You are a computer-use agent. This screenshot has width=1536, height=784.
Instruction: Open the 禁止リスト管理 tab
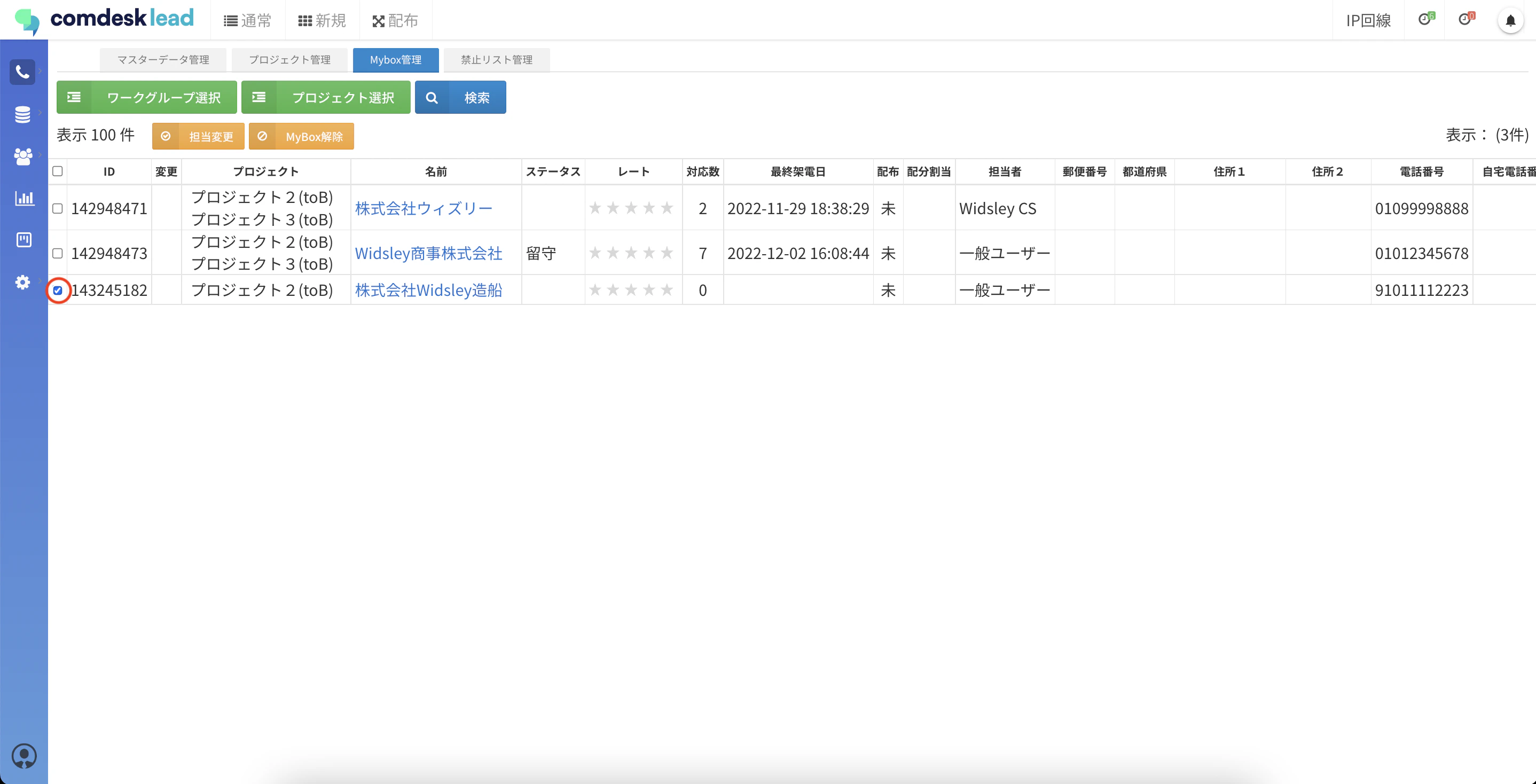coord(497,60)
